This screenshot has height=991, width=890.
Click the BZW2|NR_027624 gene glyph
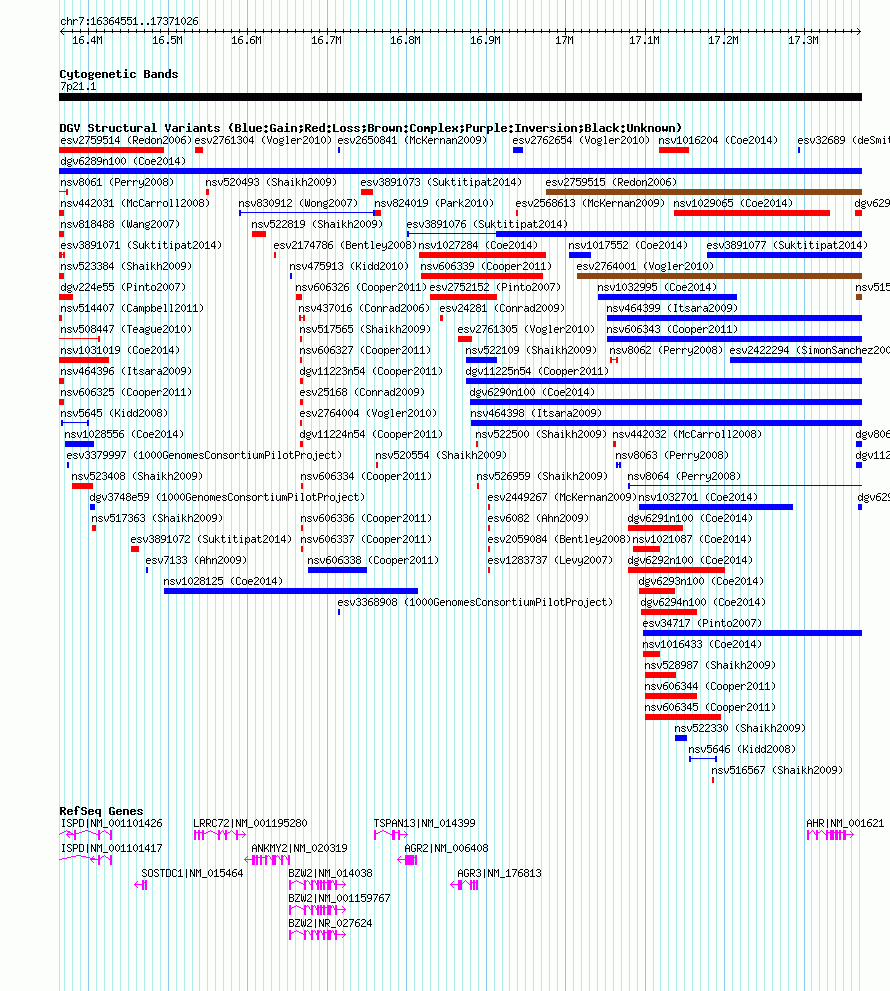point(317,935)
